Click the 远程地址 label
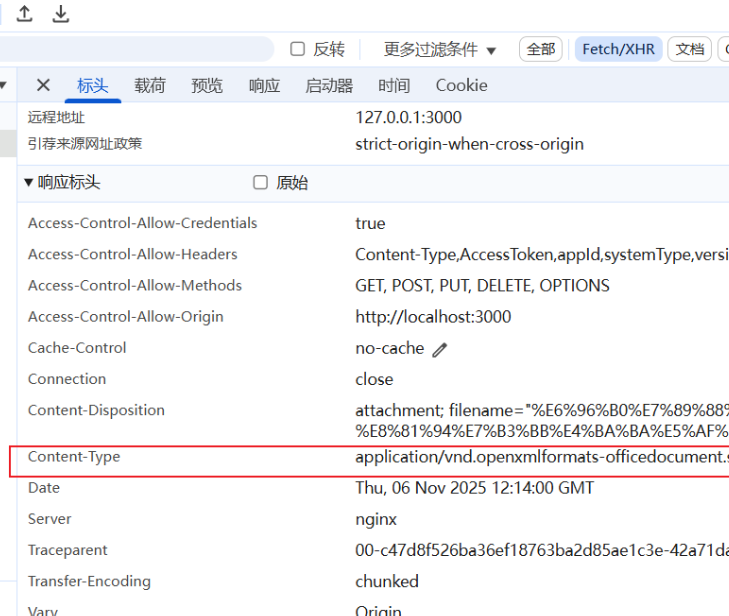729x616 pixels. (x=56, y=117)
